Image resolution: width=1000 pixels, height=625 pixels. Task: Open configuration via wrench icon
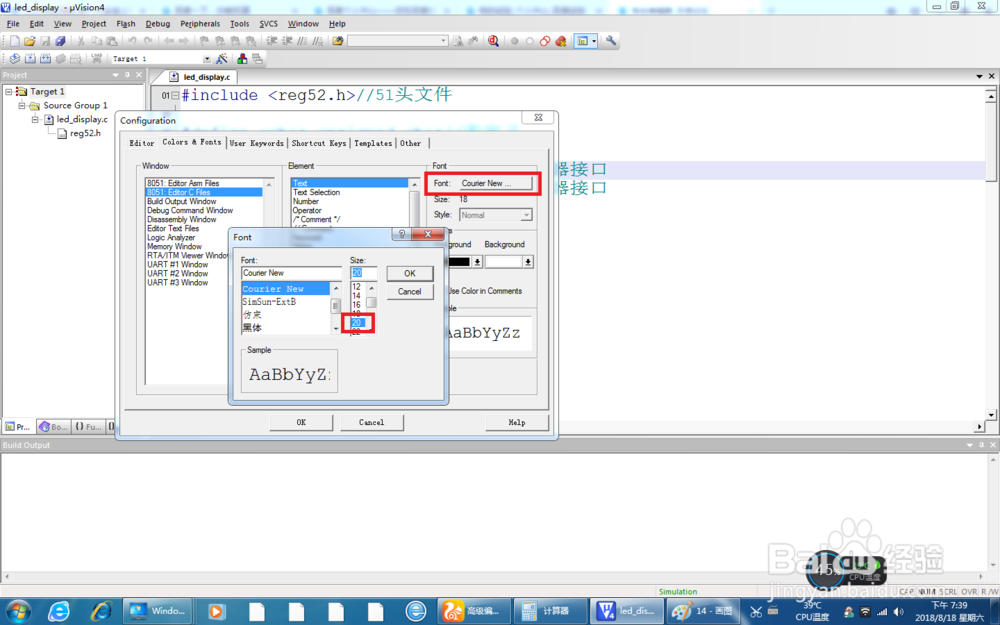(611, 41)
